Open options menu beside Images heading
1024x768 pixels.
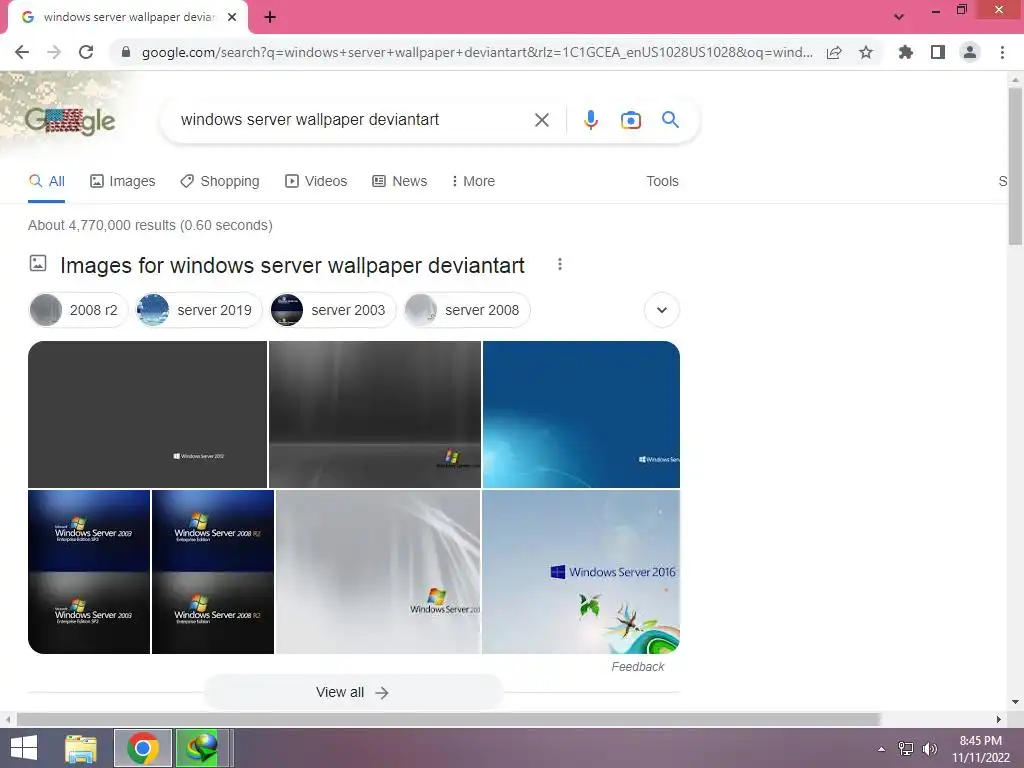point(560,264)
